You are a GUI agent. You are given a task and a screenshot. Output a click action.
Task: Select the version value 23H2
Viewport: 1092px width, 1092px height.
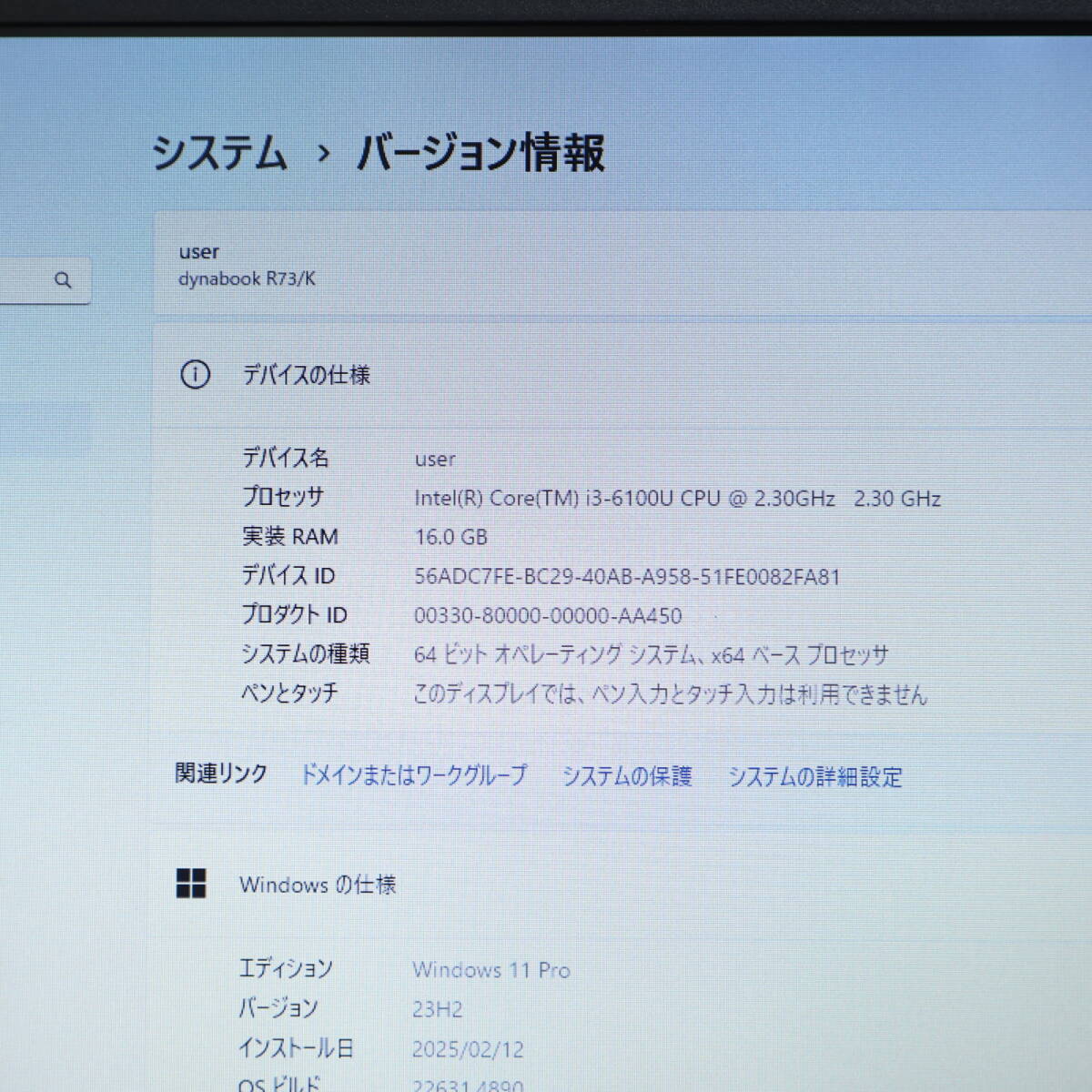tap(438, 1010)
